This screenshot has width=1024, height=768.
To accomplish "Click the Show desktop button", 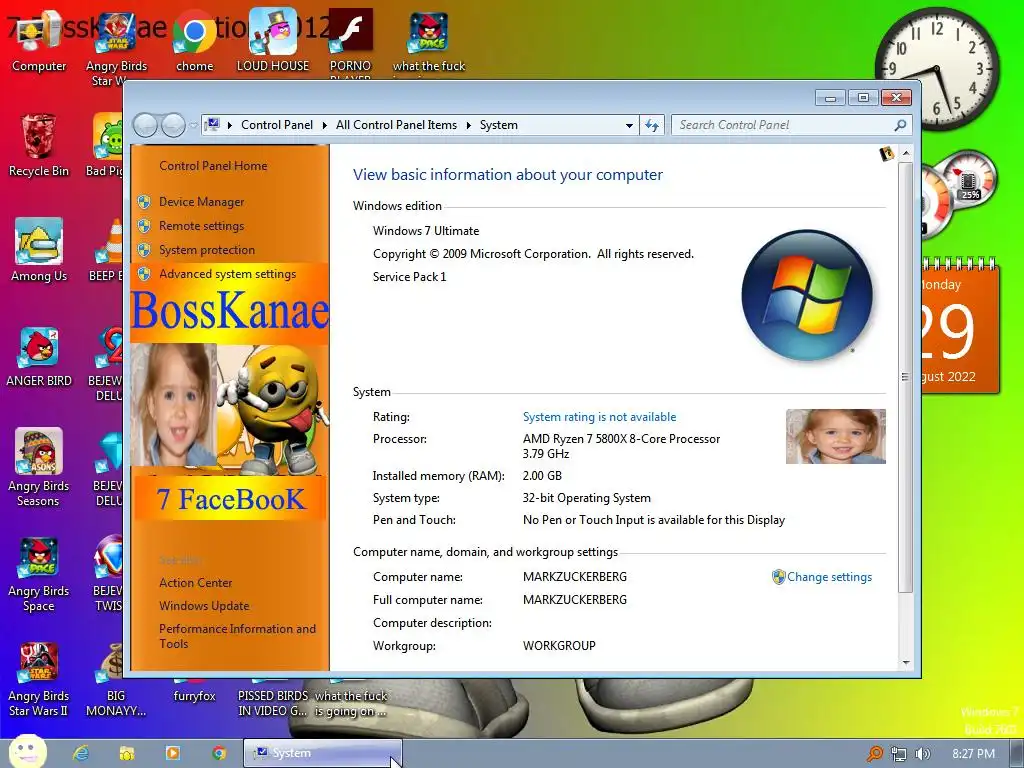I will pos(1017,753).
